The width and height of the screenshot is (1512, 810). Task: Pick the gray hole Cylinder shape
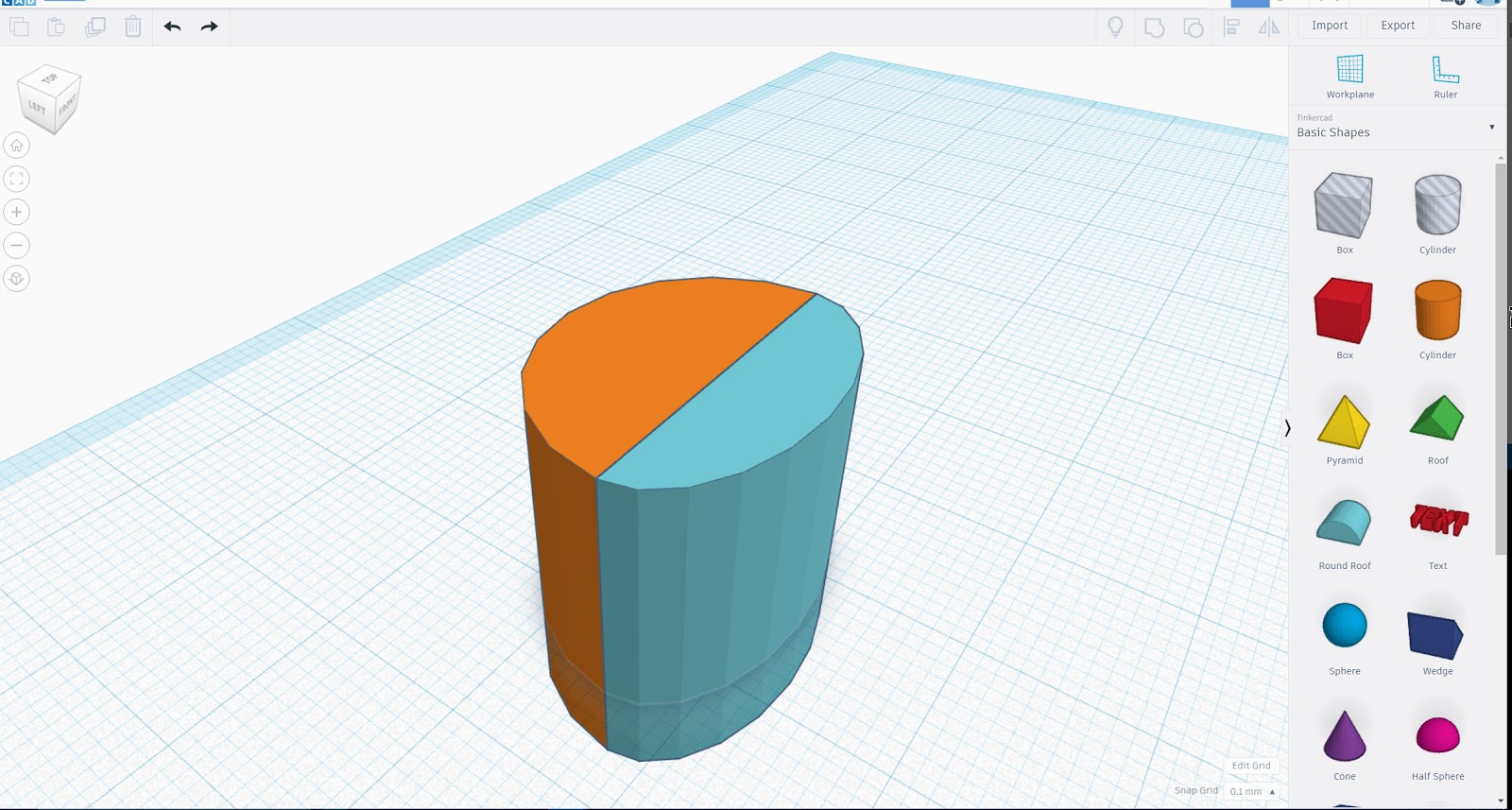click(1437, 205)
